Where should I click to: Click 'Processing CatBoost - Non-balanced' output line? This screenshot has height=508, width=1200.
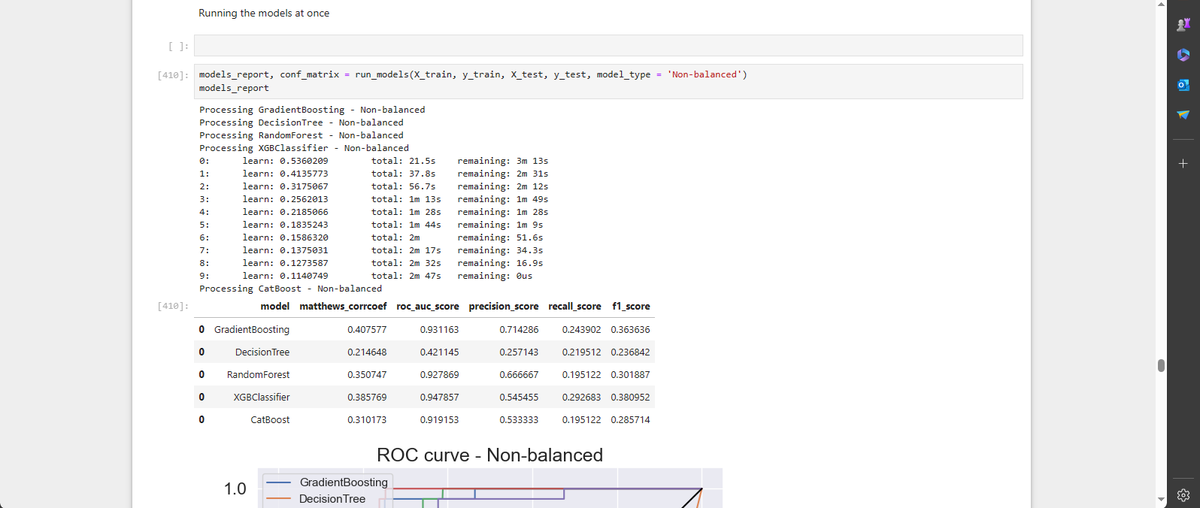291,288
